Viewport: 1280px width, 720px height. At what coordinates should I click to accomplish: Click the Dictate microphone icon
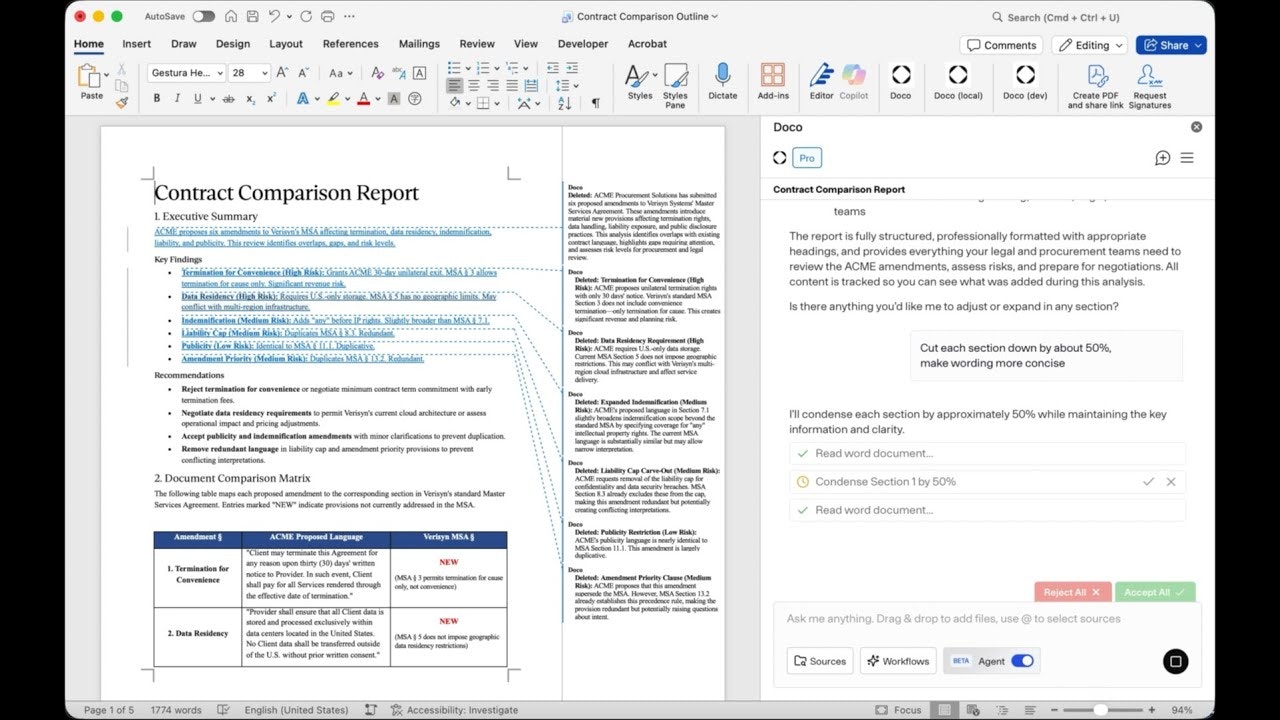(x=722, y=77)
